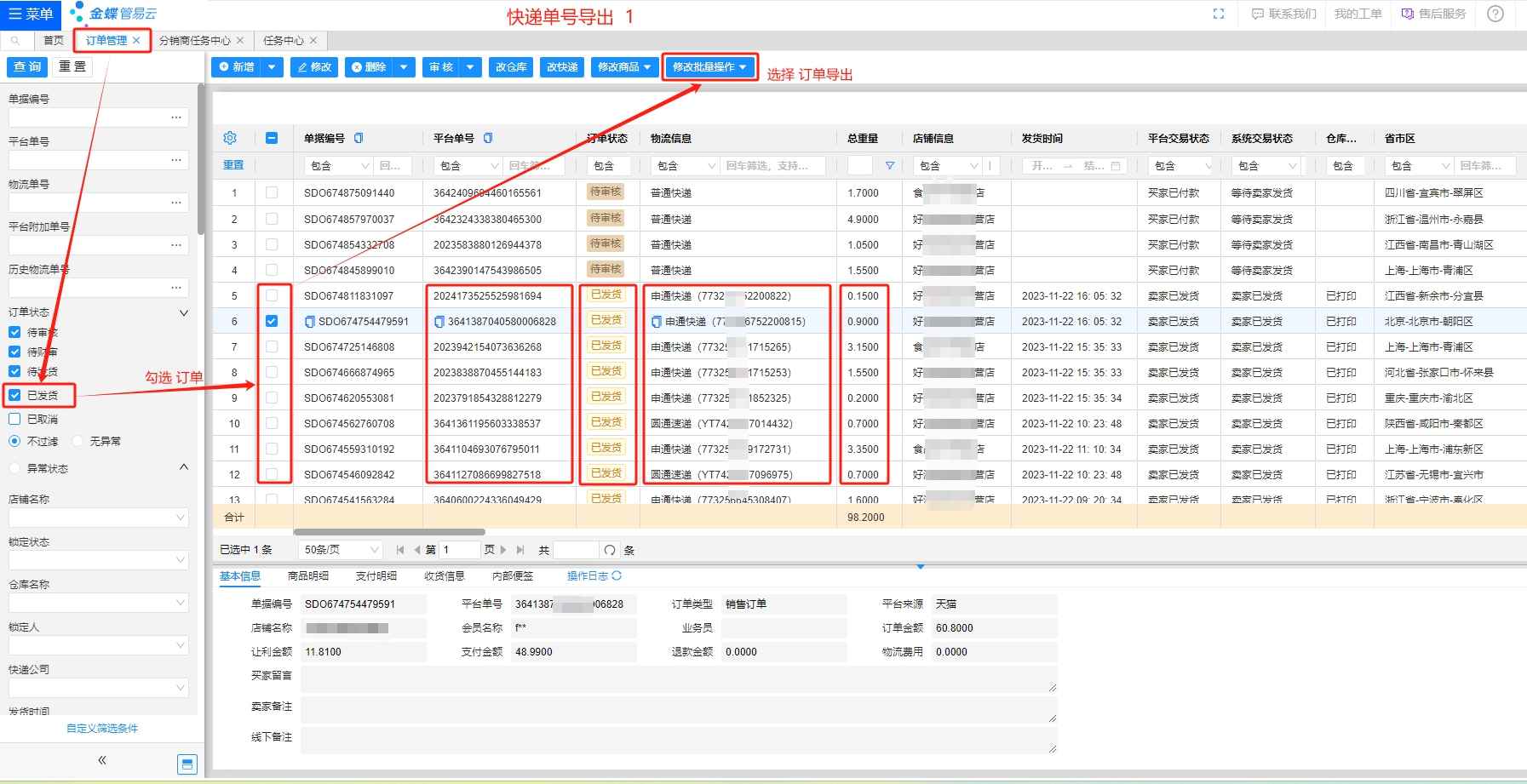
Task: Open the 修改批量操作 dropdown menu
Action: (709, 67)
